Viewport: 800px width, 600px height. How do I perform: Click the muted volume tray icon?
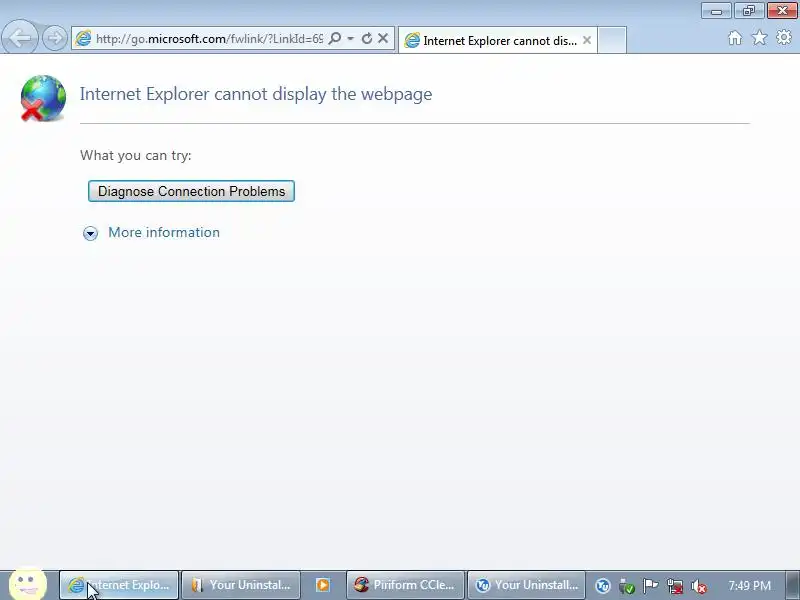click(698, 586)
